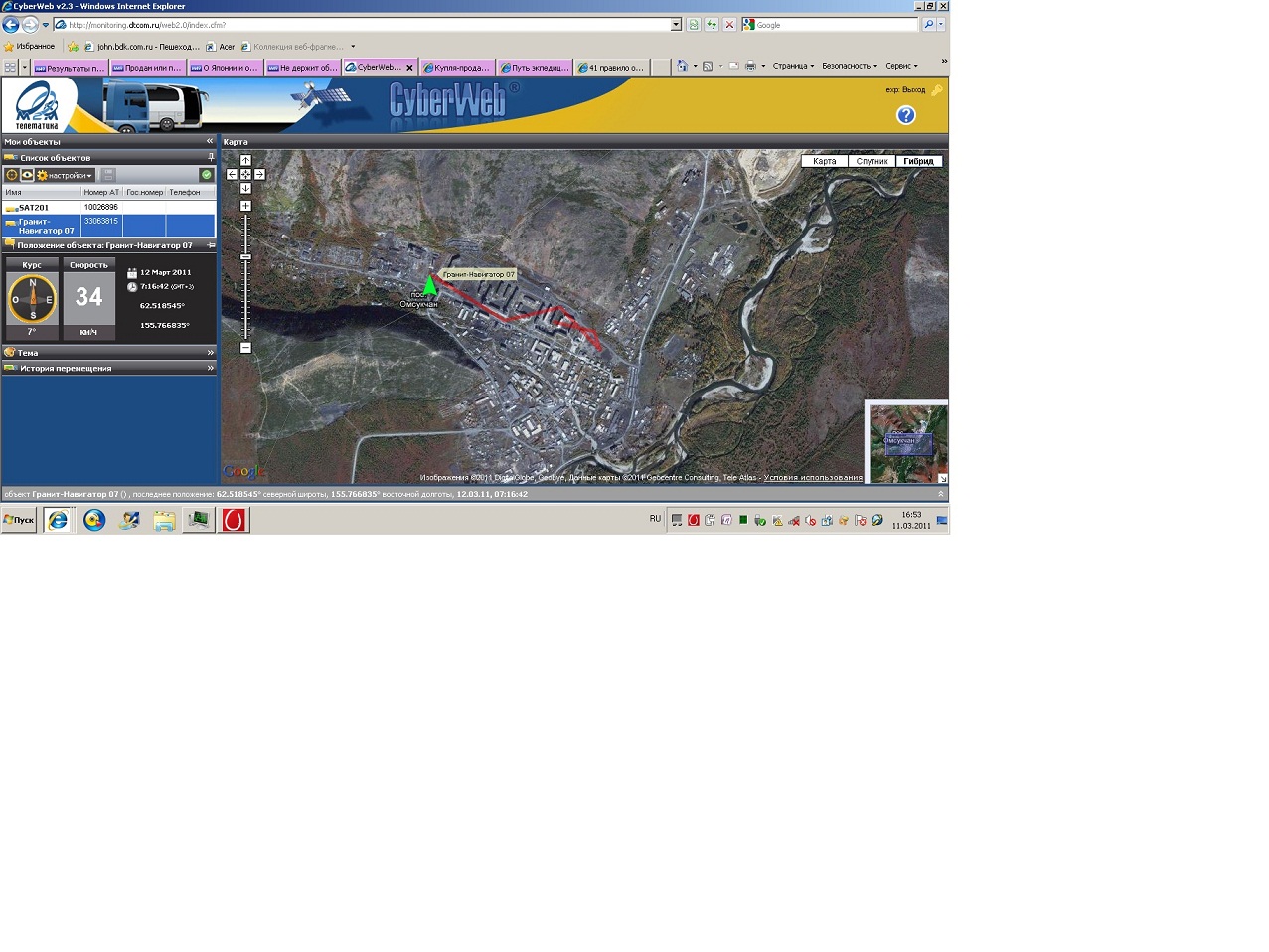
Task: Pan the map right with arrow button
Action: pyautogui.click(x=259, y=174)
